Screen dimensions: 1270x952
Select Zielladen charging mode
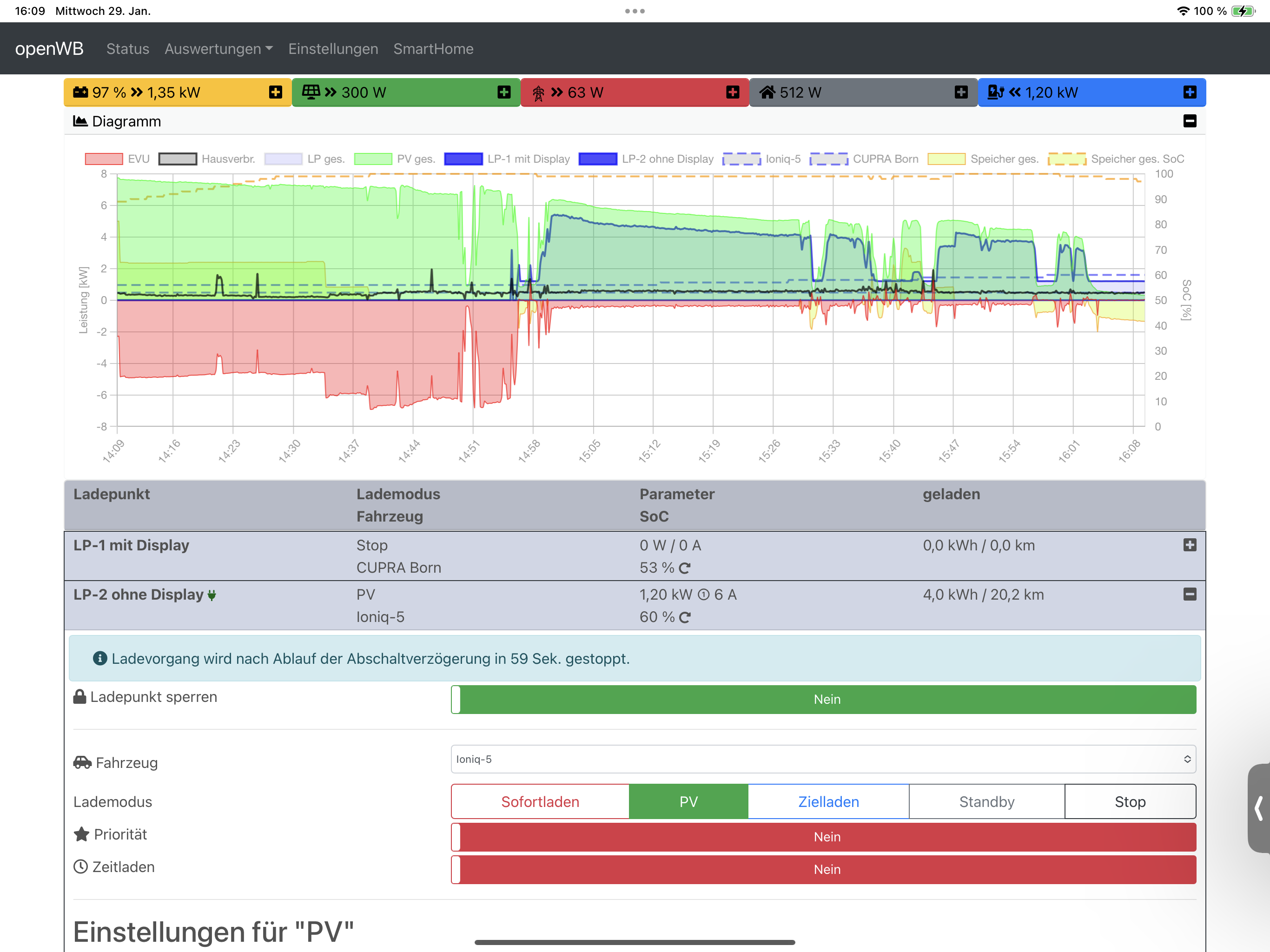828,801
